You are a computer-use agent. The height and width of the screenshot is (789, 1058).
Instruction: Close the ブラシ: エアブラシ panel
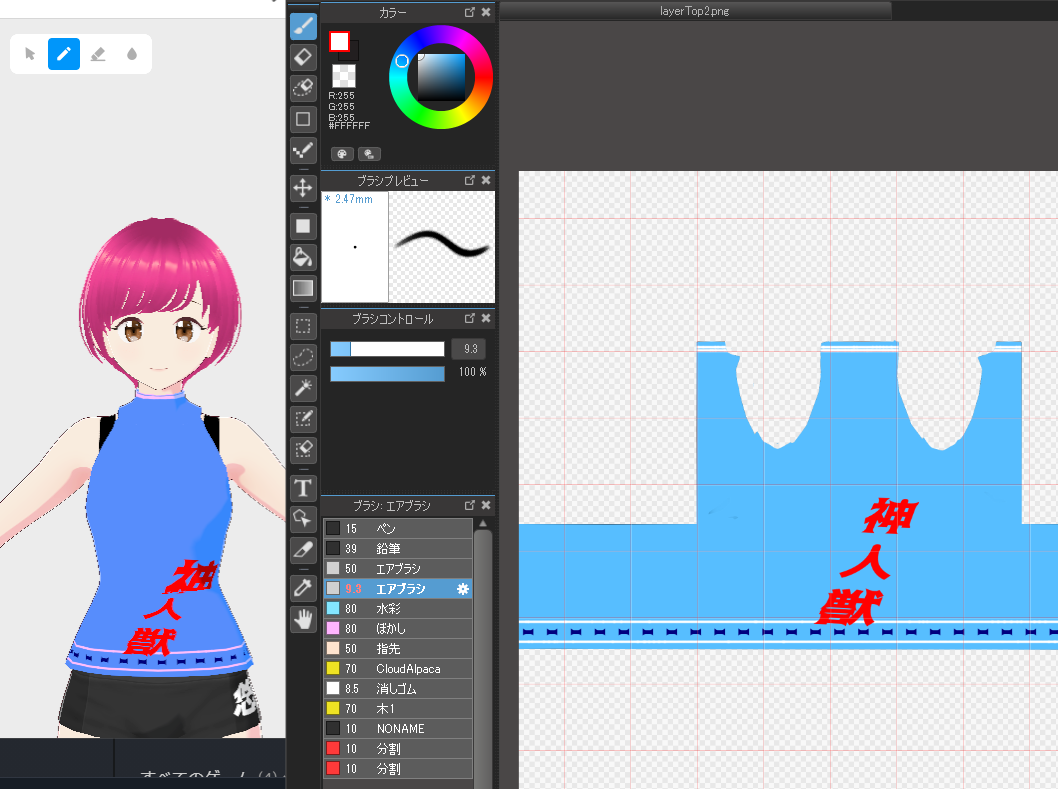click(486, 505)
